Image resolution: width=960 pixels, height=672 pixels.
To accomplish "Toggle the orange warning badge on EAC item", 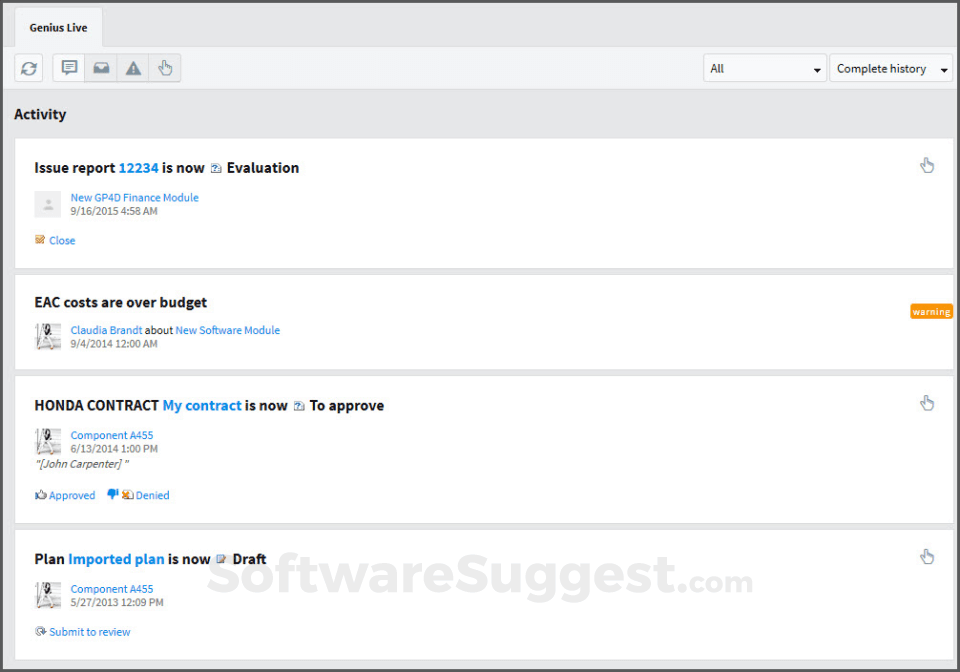I will pos(931,311).
